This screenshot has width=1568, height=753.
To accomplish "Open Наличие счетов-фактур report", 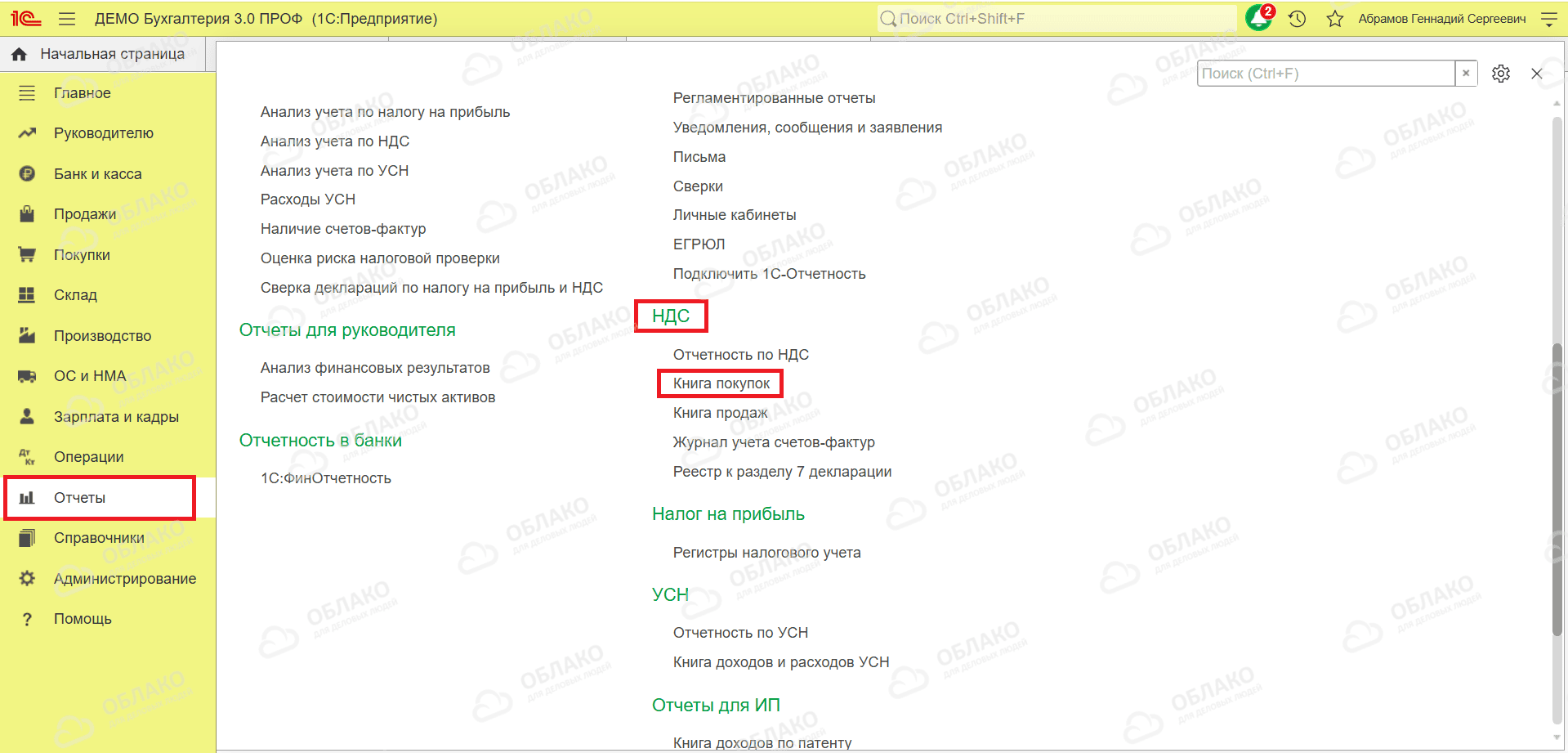I will [x=343, y=229].
